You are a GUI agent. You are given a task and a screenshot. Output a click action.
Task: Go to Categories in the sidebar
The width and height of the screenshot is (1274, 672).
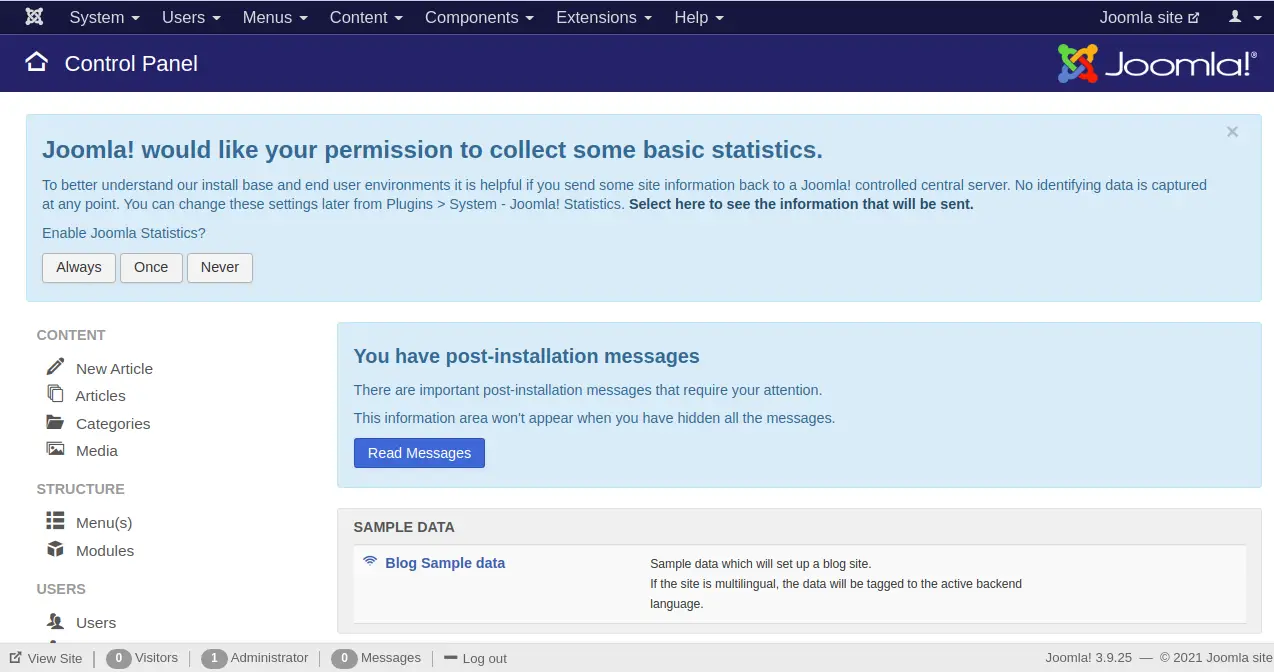(x=113, y=424)
